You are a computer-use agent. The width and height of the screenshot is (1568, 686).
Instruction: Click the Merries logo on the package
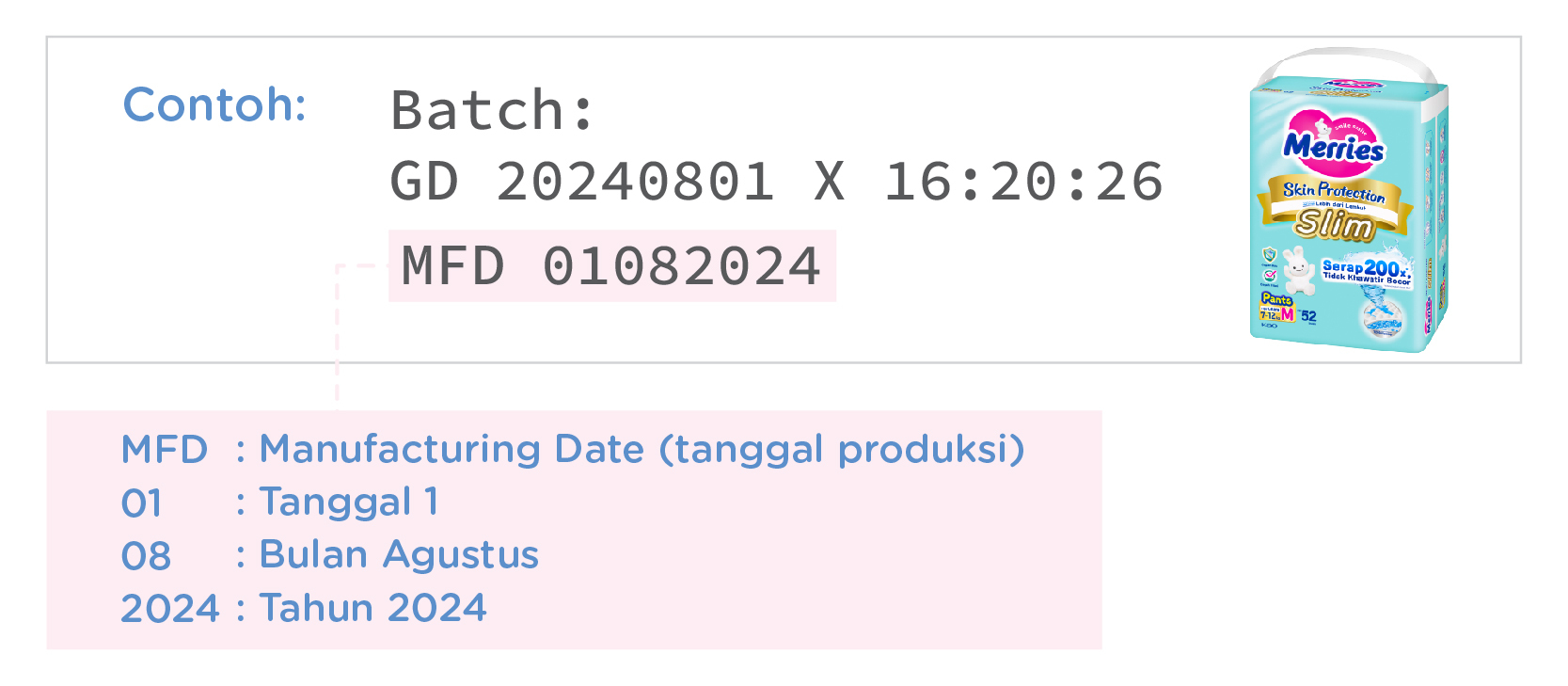coord(1333,146)
